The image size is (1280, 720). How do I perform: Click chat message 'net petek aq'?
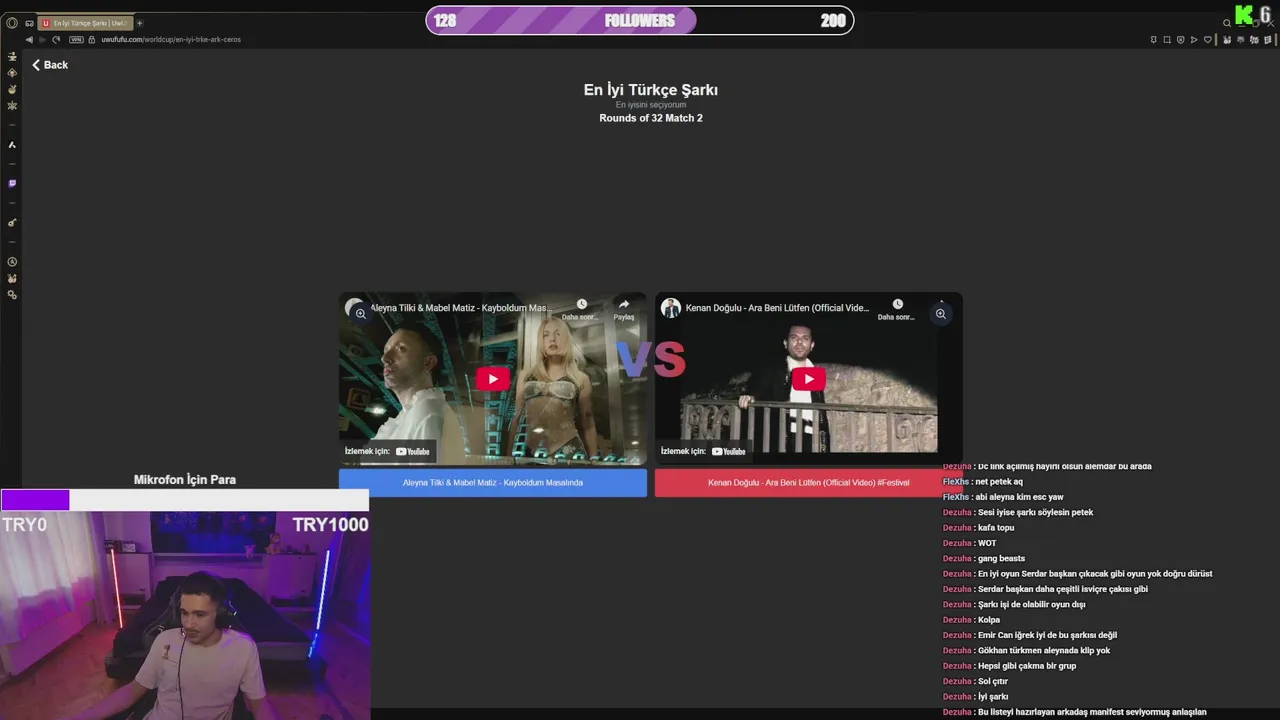pos(999,482)
